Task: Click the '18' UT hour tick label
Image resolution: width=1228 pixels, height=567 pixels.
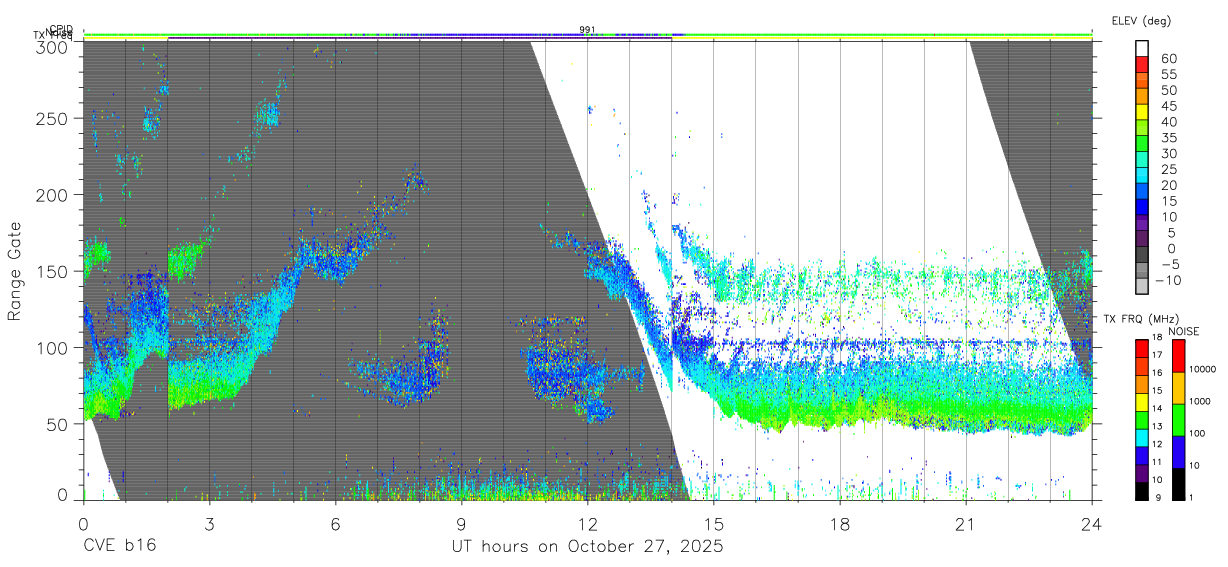Action: [840, 523]
